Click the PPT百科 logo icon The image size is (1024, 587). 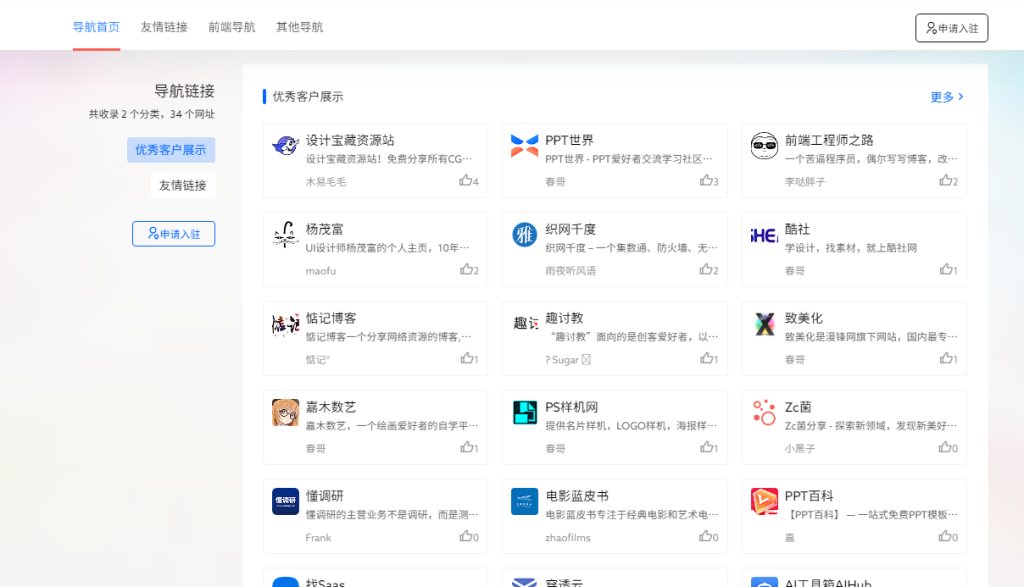[x=764, y=501]
